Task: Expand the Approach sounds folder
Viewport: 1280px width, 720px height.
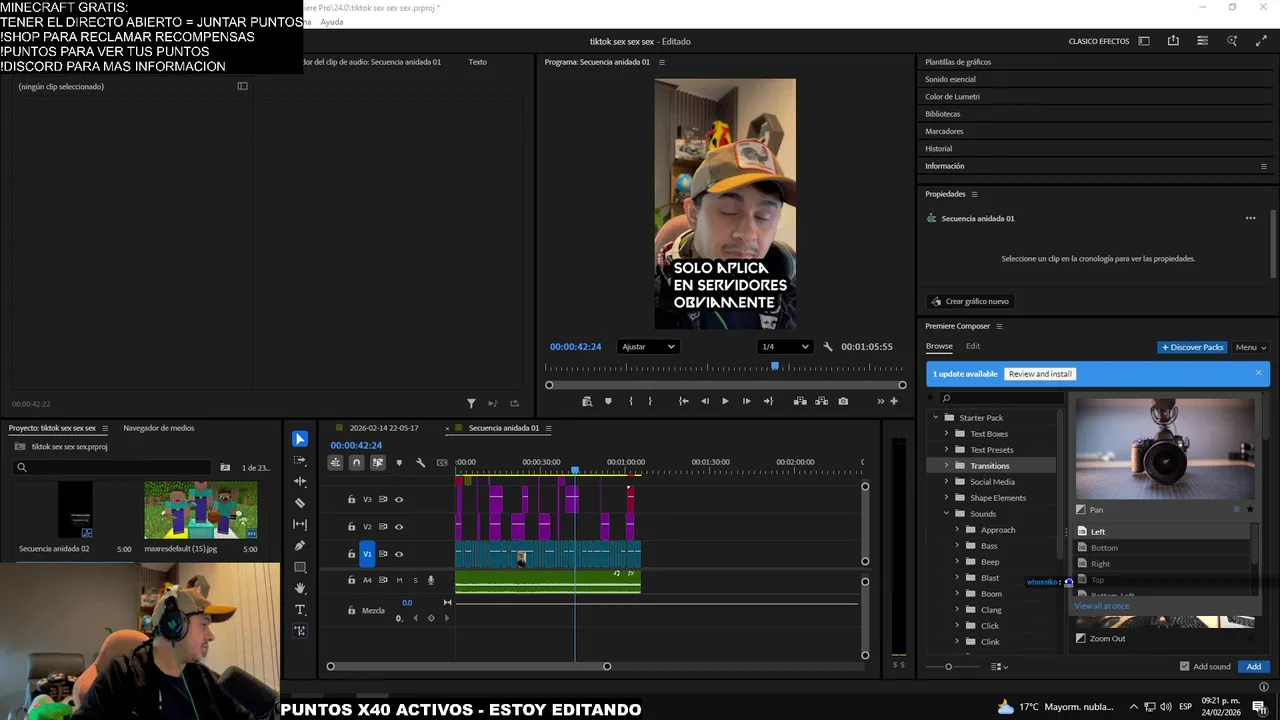Action: click(956, 530)
